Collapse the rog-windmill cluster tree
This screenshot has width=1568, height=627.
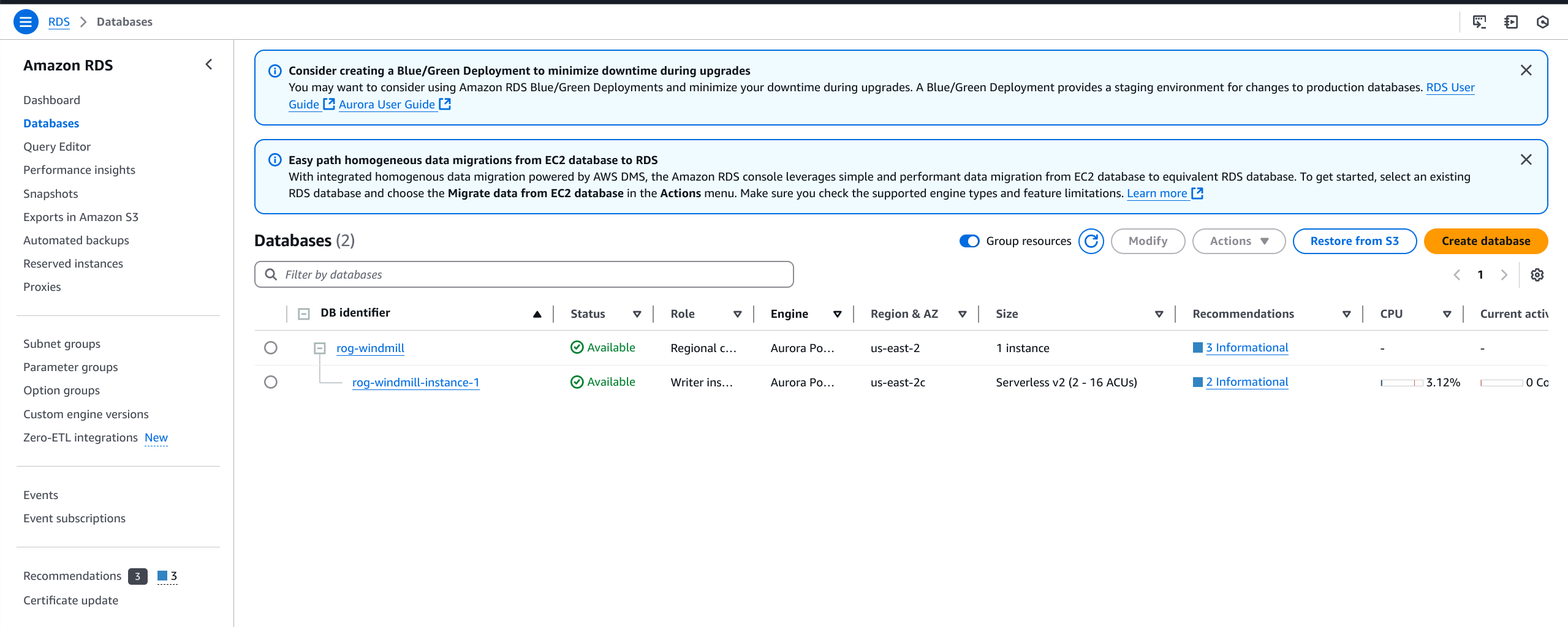pos(319,348)
